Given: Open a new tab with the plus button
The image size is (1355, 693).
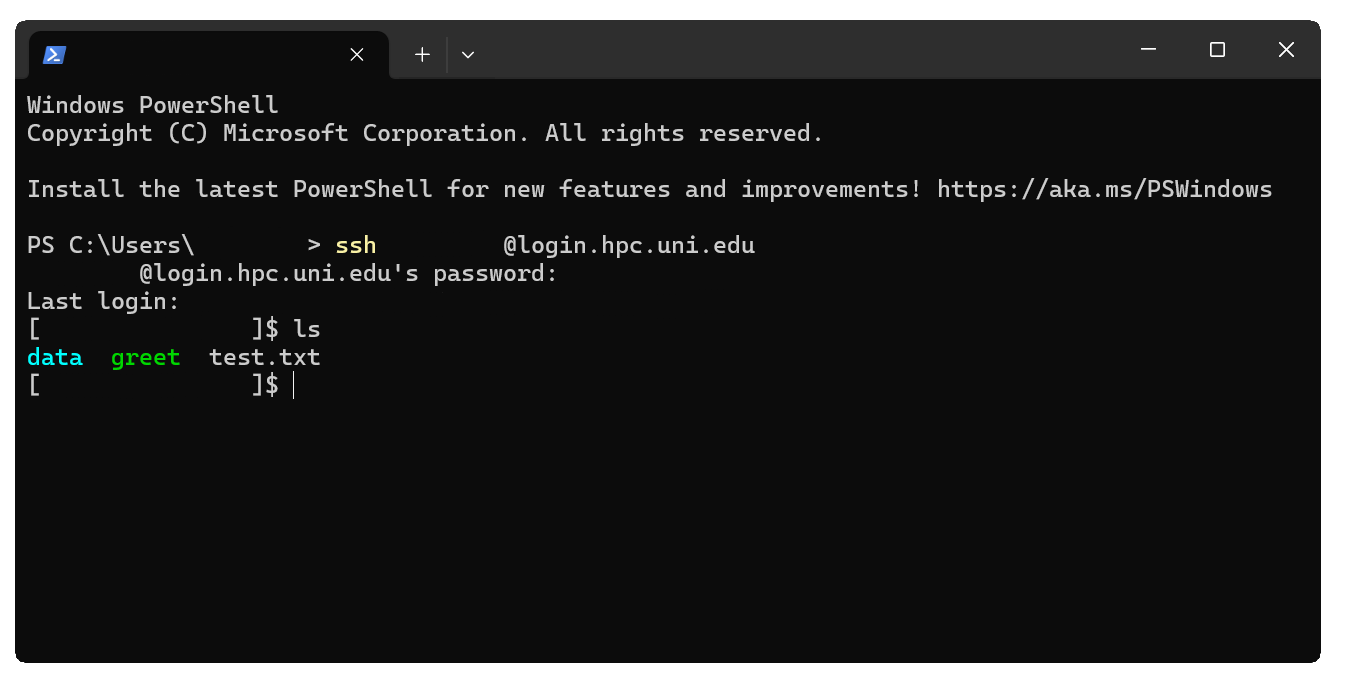Looking at the screenshot, I should pos(422,55).
